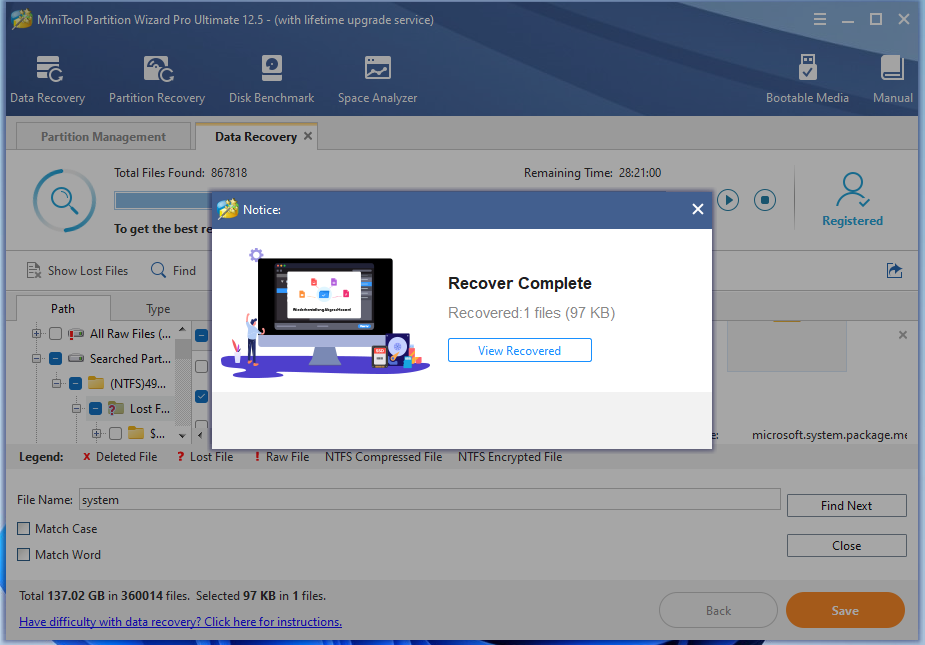This screenshot has width=925, height=645.
Task: Click the Lost Files question-mark folder icon
Action: [x=116, y=408]
